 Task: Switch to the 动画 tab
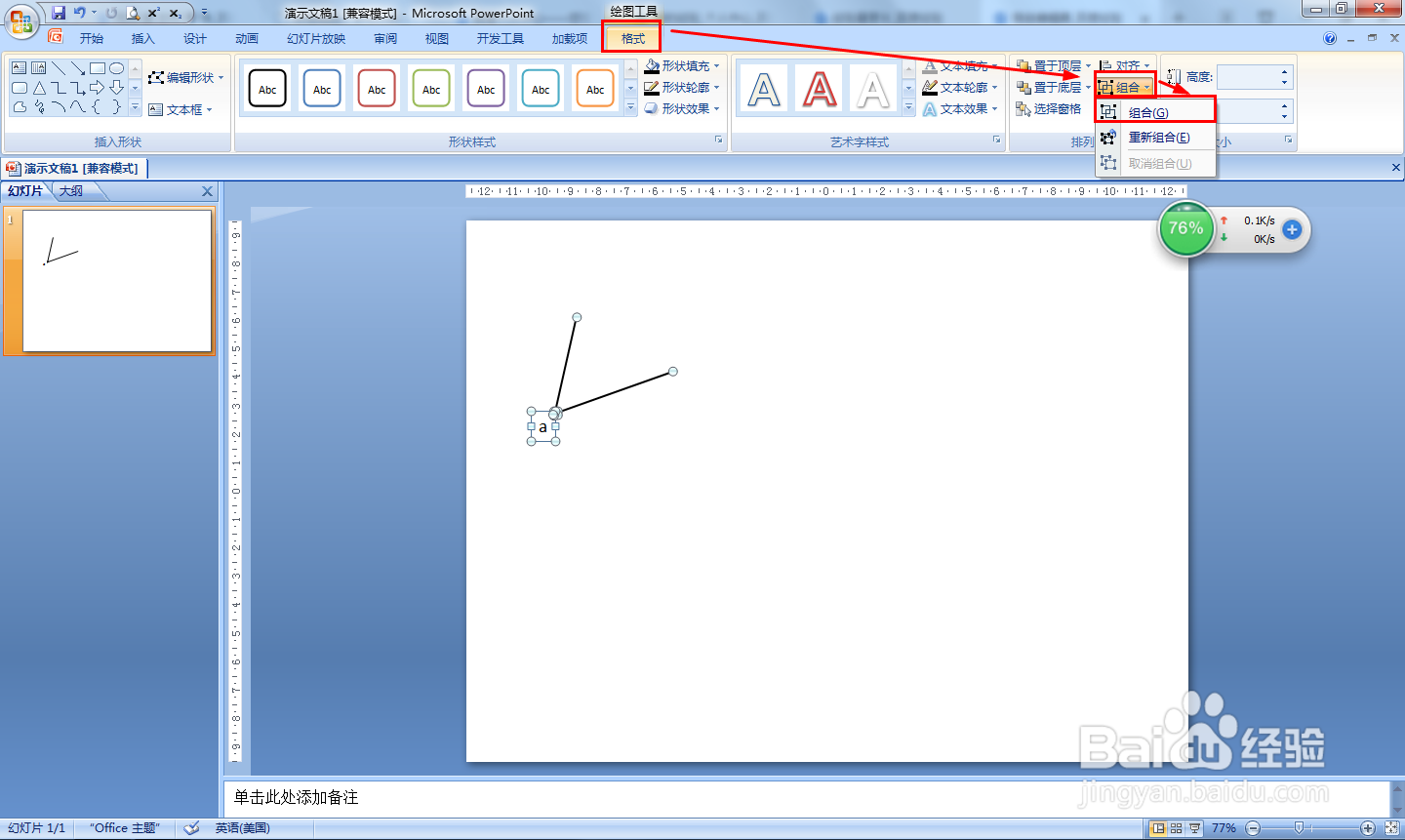[247, 39]
